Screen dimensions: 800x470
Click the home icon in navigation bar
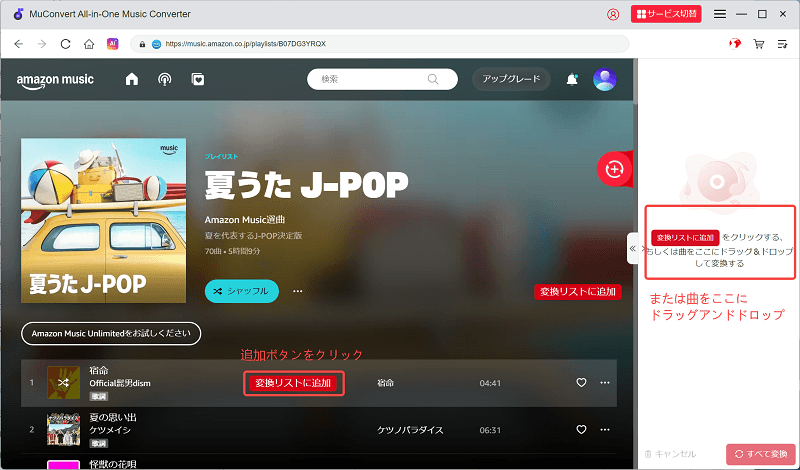click(x=89, y=44)
